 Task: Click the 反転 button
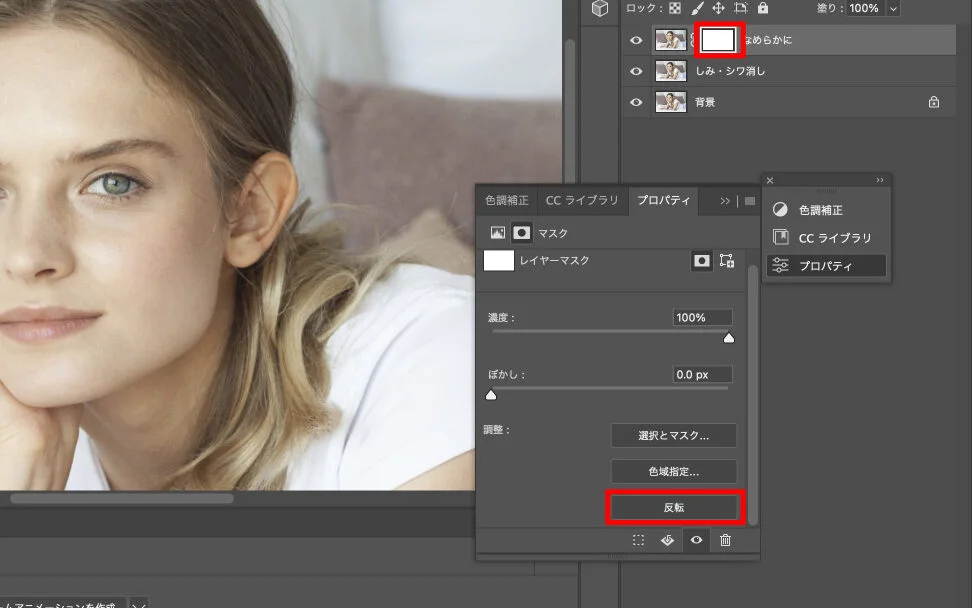[674, 508]
